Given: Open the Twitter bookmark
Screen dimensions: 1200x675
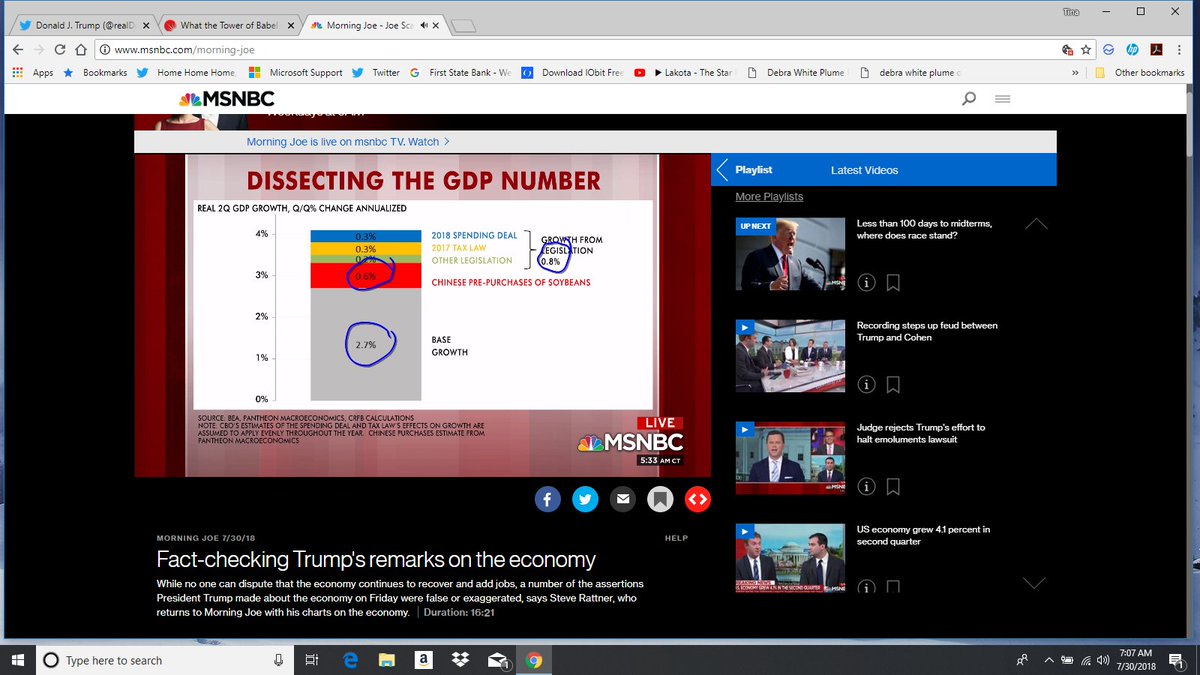Looking at the screenshot, I should pos(376,72).
